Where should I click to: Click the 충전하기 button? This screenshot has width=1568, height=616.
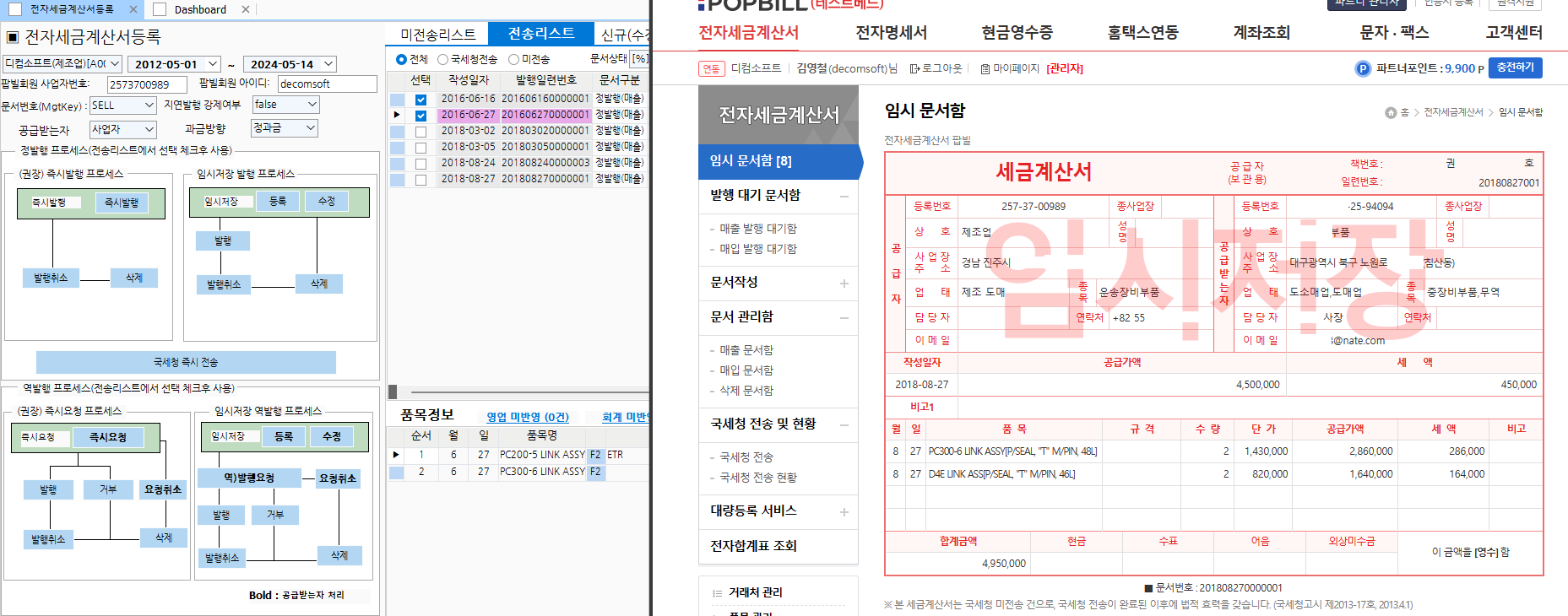(x=1516, y=68)
